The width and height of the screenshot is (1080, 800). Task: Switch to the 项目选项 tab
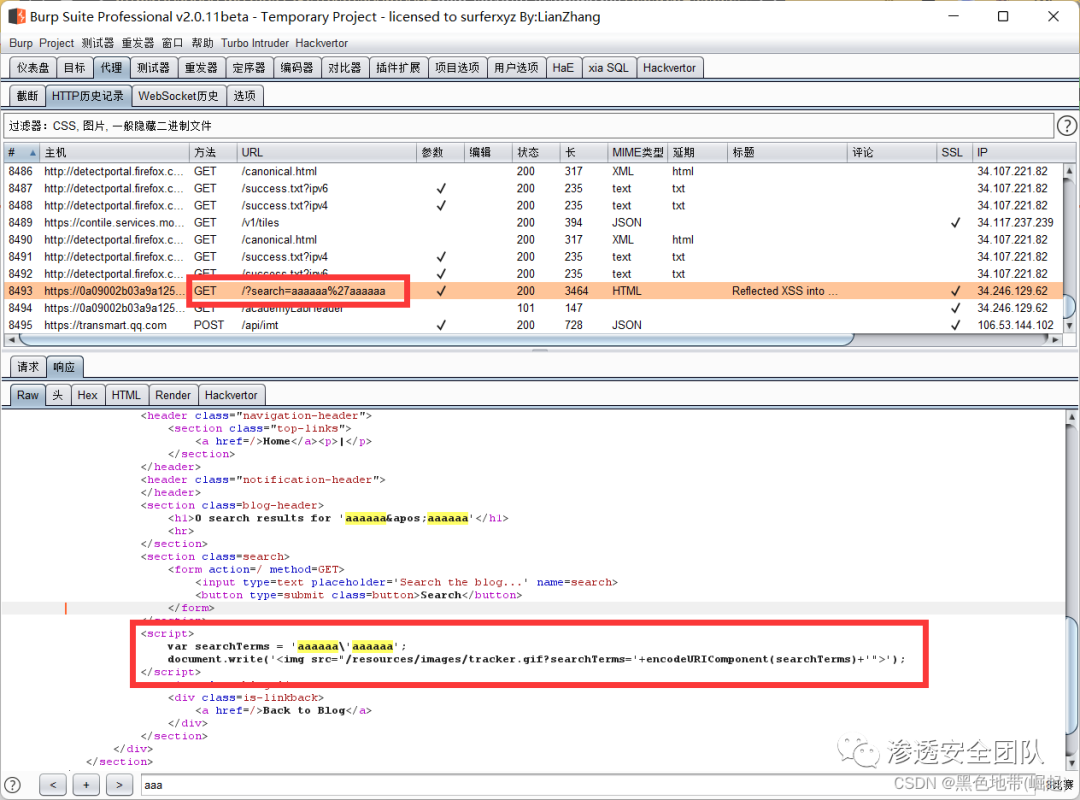457,68
